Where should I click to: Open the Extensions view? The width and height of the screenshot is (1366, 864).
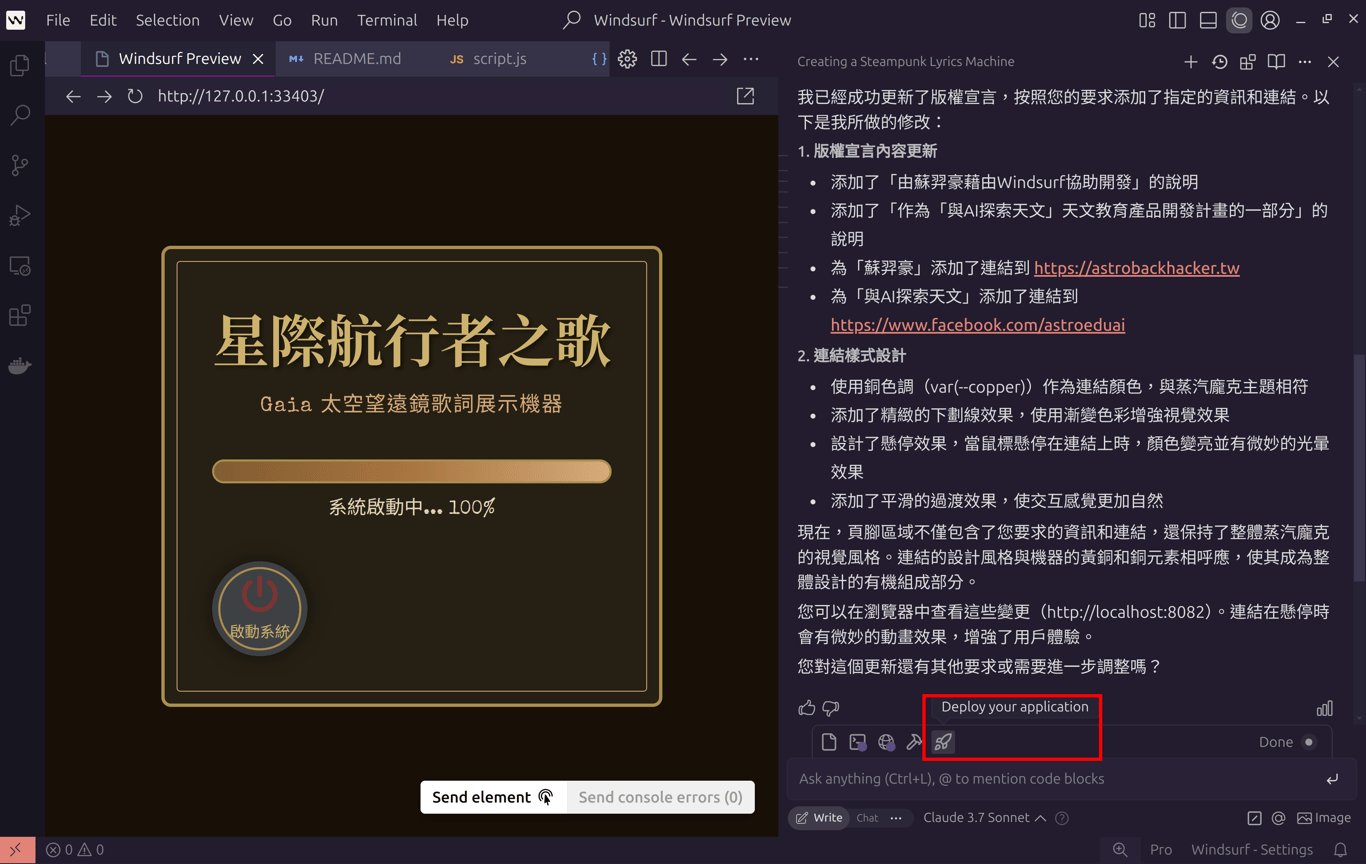click(20, 316)
